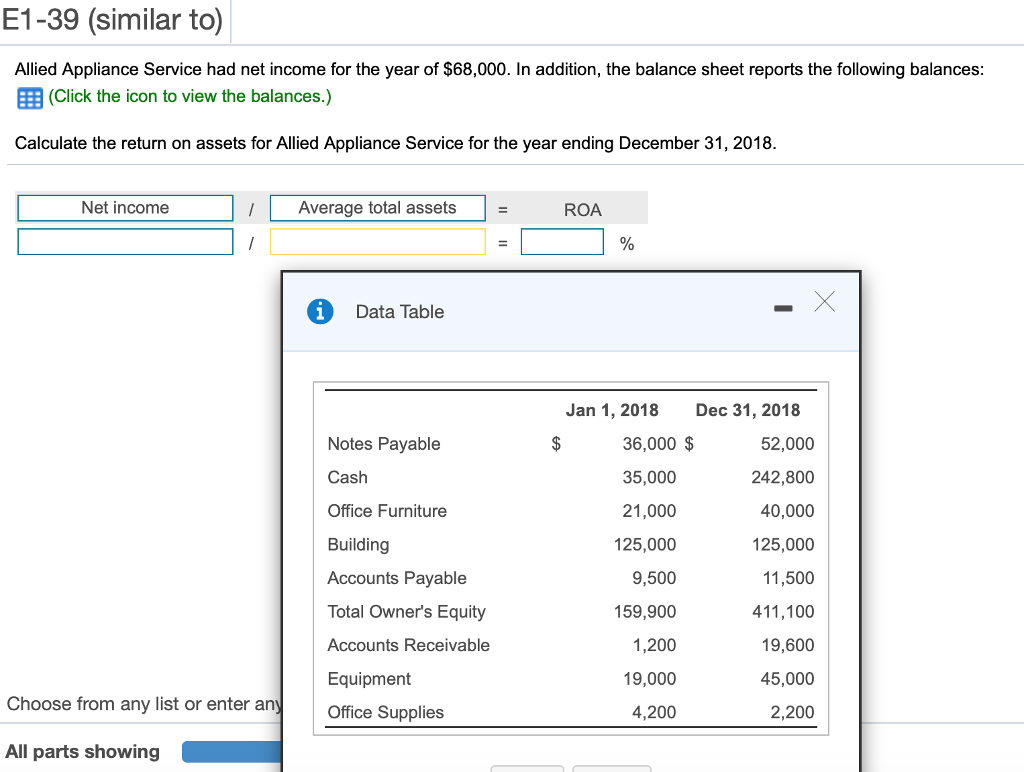The height and width of the screenshot is (772, 1024).
Task: Close the Data Table popup with X
Action: pyautogui.click(x=825, y=302)
